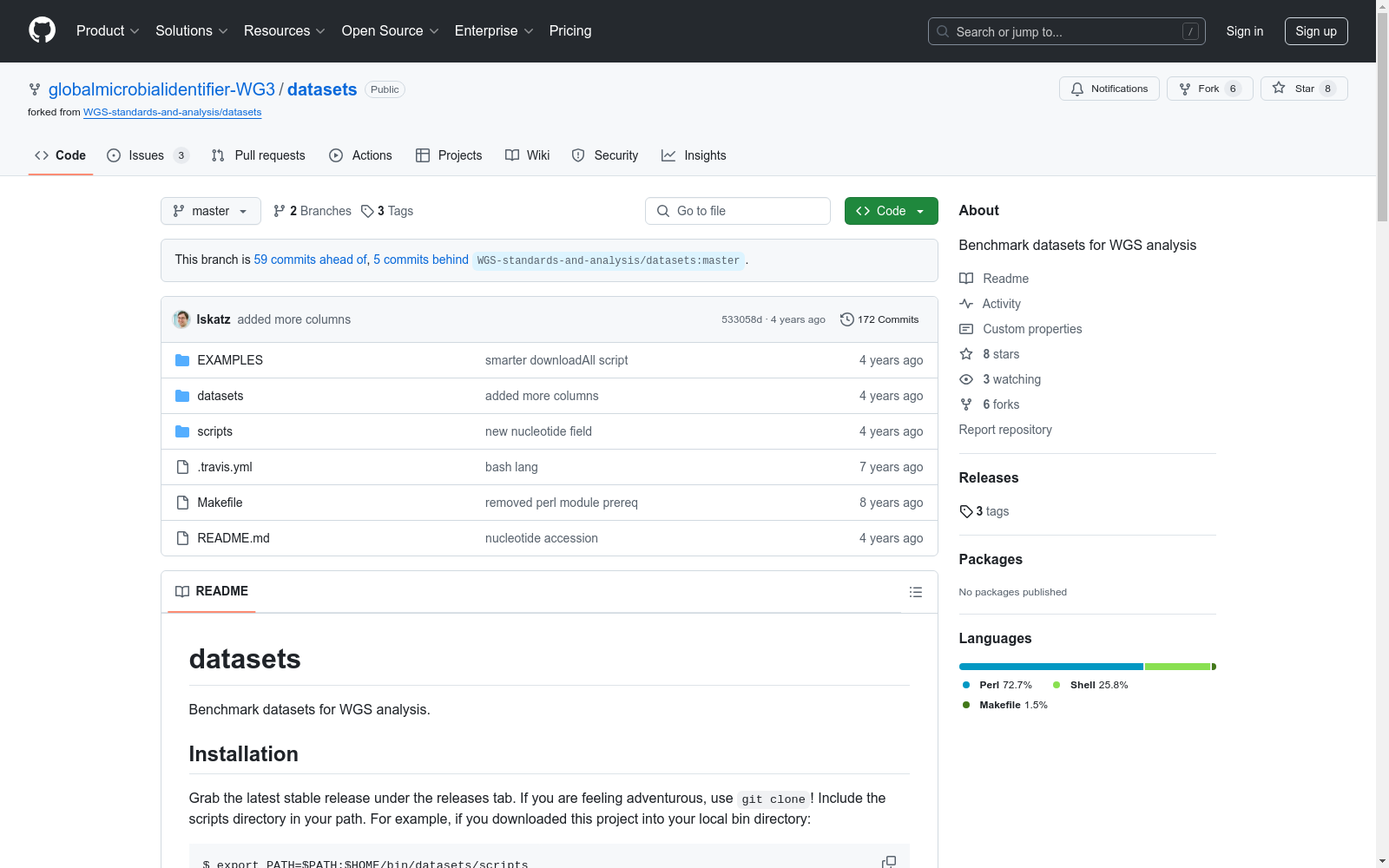The height and width of the screenshot is (868, 1389).
Task: Open the Actions tab
Action: (x=361, y=155)
